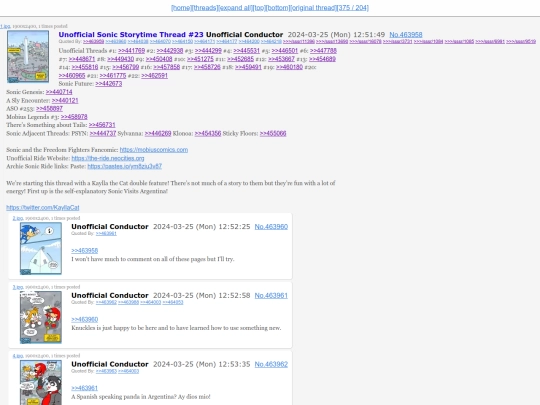This screenshot has height=405, width=540.
Task: Open thread #6 link >>447788
Action: coord(323,51)
